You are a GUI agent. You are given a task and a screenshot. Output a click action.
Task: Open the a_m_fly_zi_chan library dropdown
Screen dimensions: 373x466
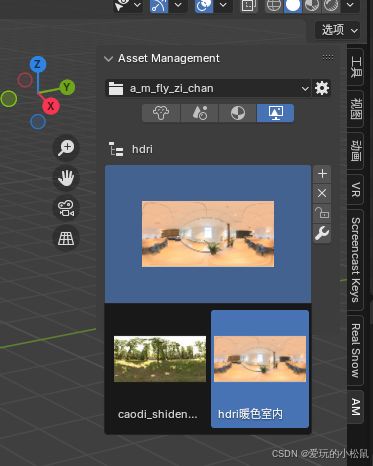208,89
